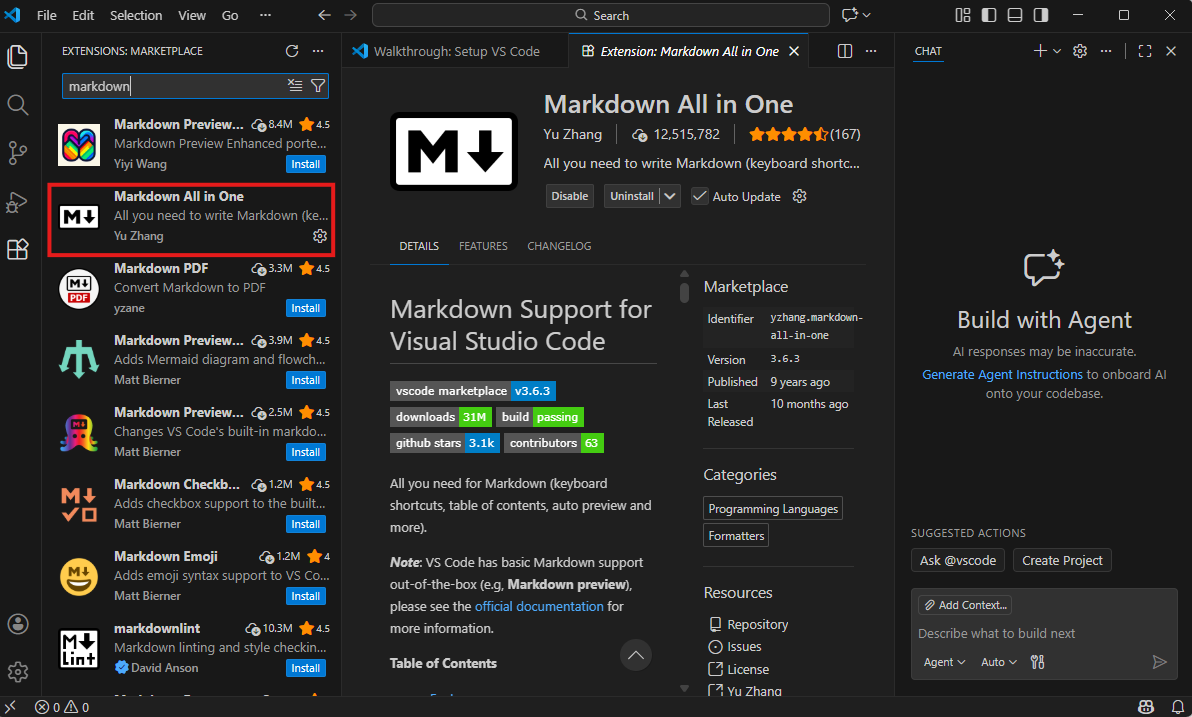The image size is (1192, 717).
Task: Open the hidden menus ellipsis in menu bar
Action: coord(265,15)
